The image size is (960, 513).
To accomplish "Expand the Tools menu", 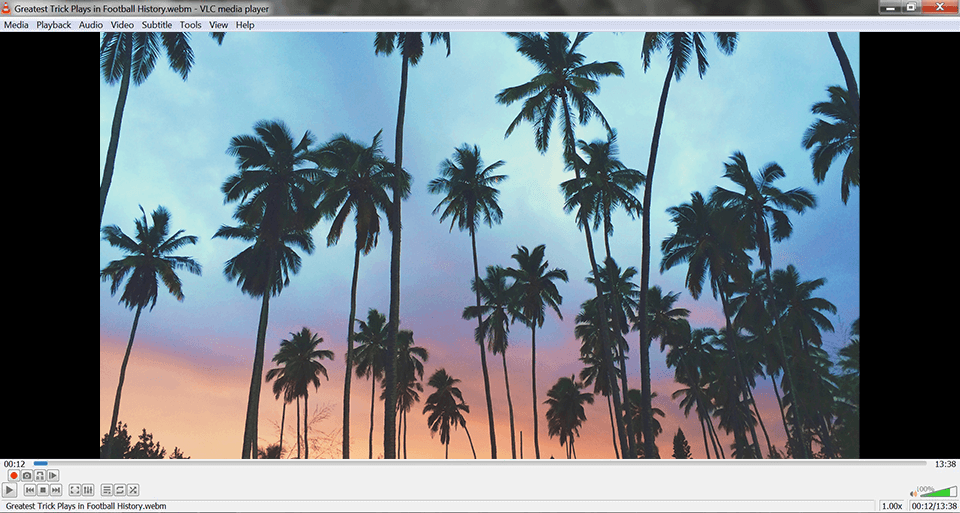I will point(190,25).
